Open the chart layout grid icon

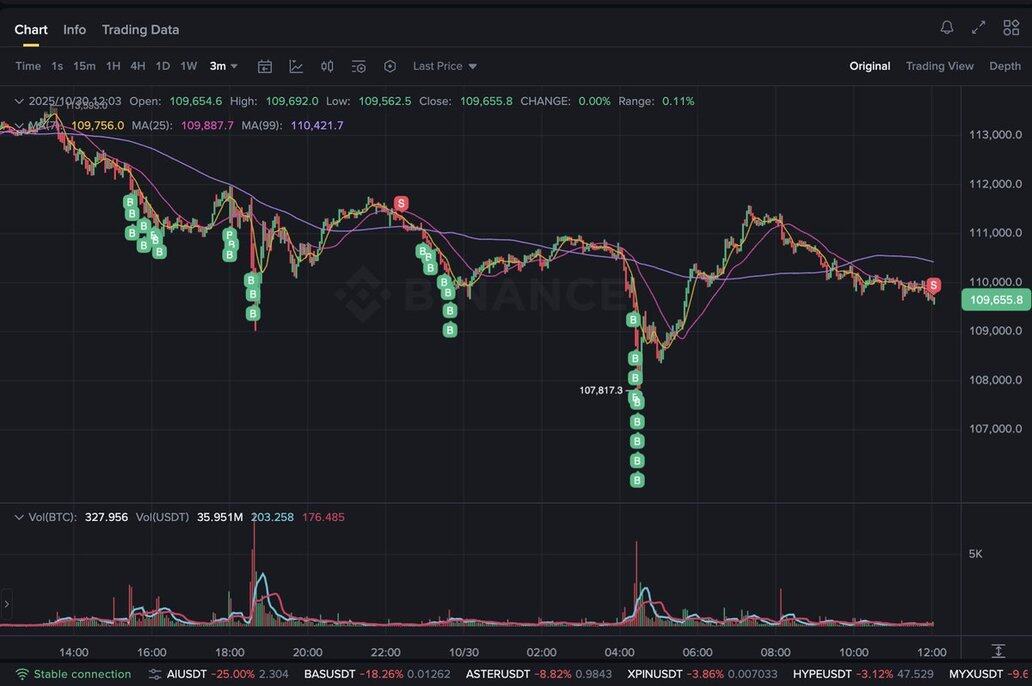pos(1011,28)
